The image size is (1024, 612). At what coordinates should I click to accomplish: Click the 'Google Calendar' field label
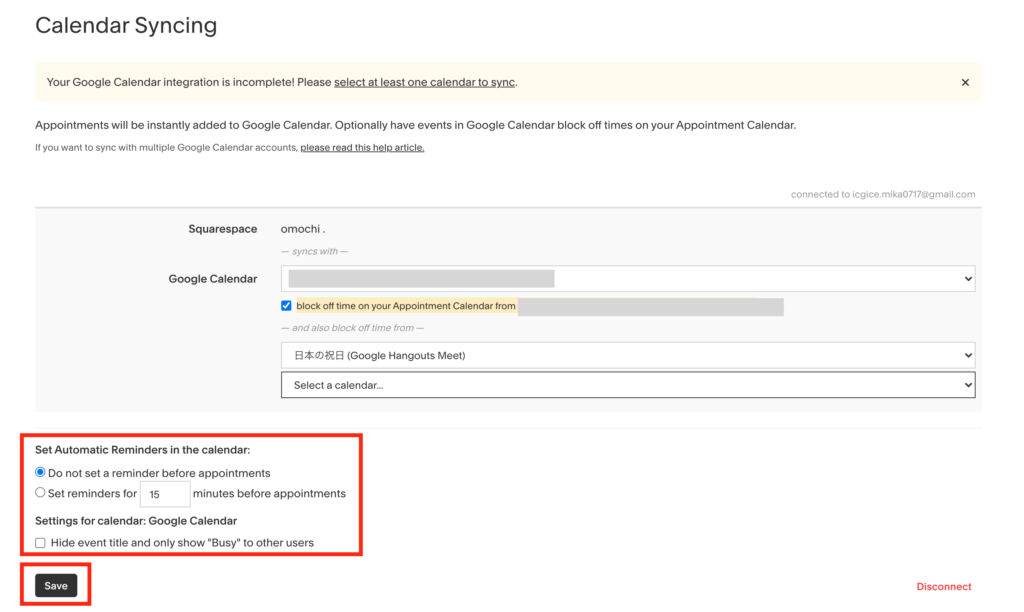pyautogui.click(x=213, y=279)
